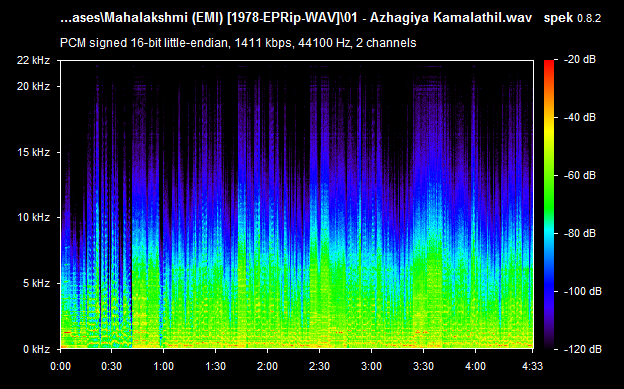Click the spek 0.8.2 version label
Screen dimensions: 624x389
572,18
